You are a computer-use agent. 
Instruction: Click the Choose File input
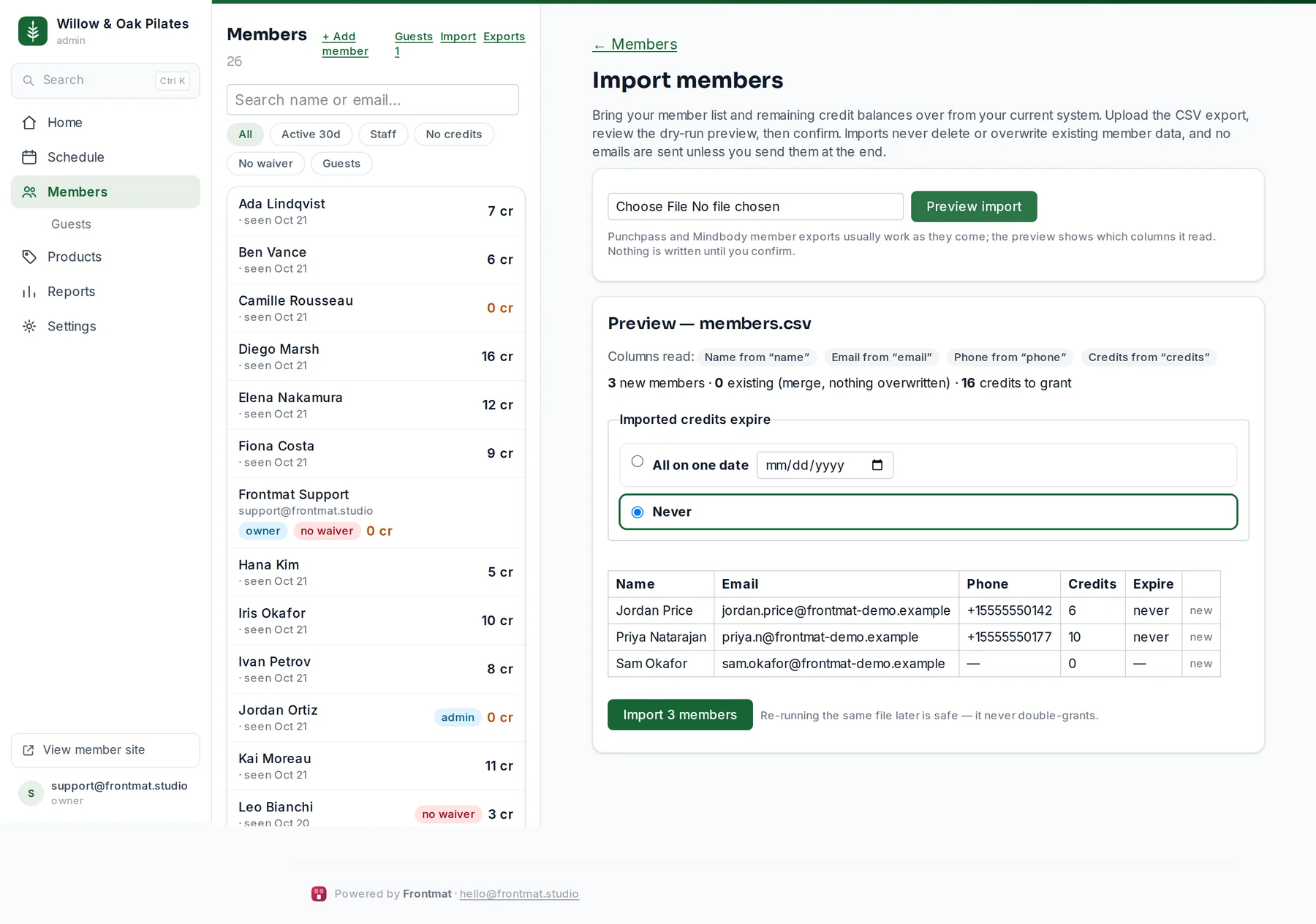(755, 207)
